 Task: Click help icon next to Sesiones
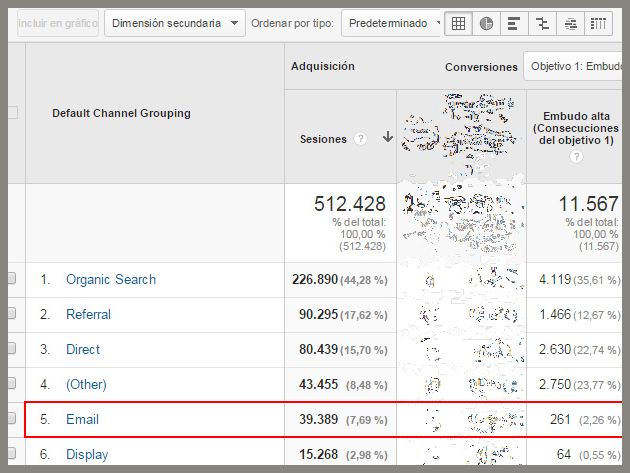pyautogui.click(x=360, y=139)
